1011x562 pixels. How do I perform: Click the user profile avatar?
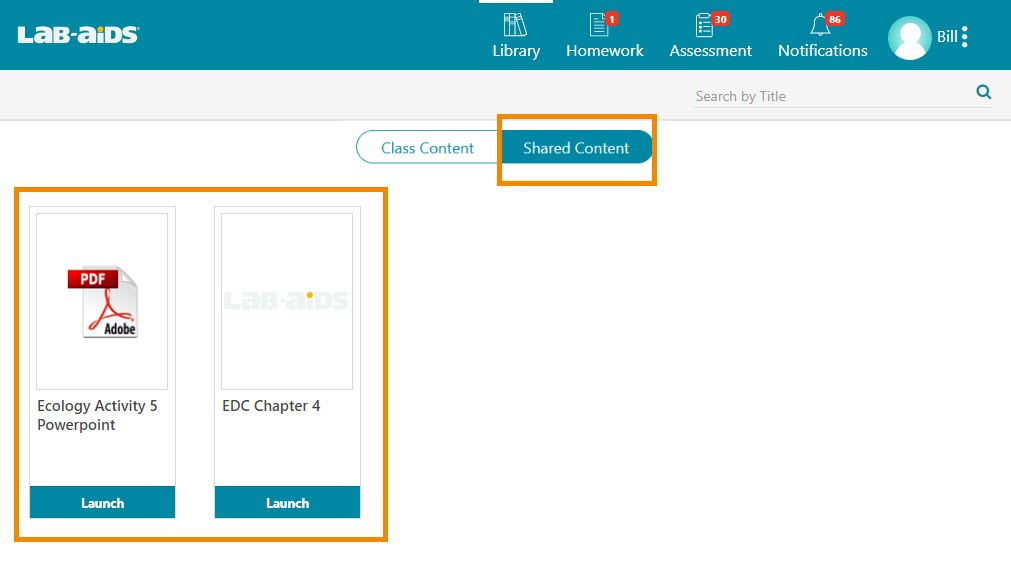point(909,38)
